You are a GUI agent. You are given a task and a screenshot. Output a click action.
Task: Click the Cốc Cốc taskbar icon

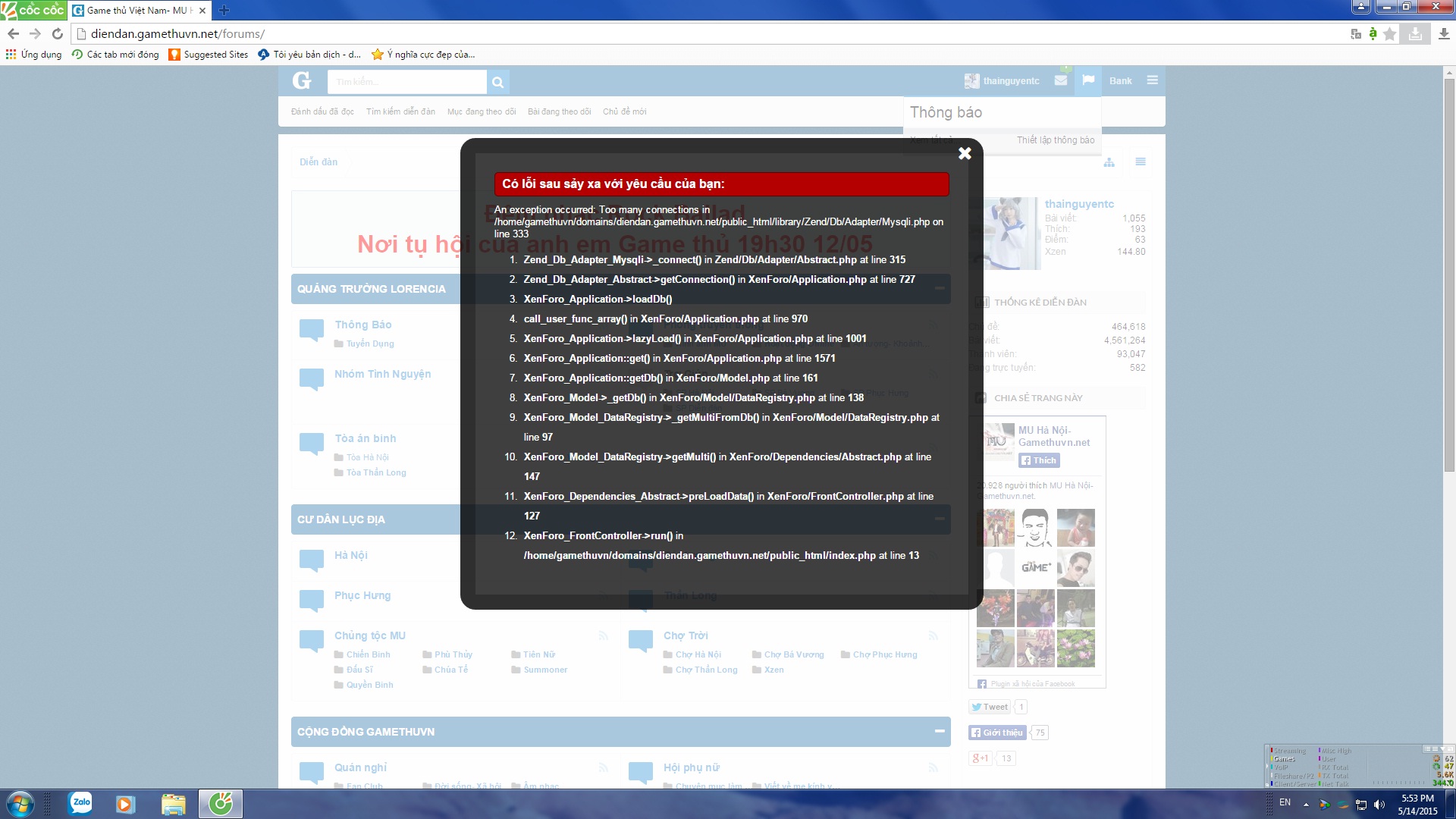point(221,804)
